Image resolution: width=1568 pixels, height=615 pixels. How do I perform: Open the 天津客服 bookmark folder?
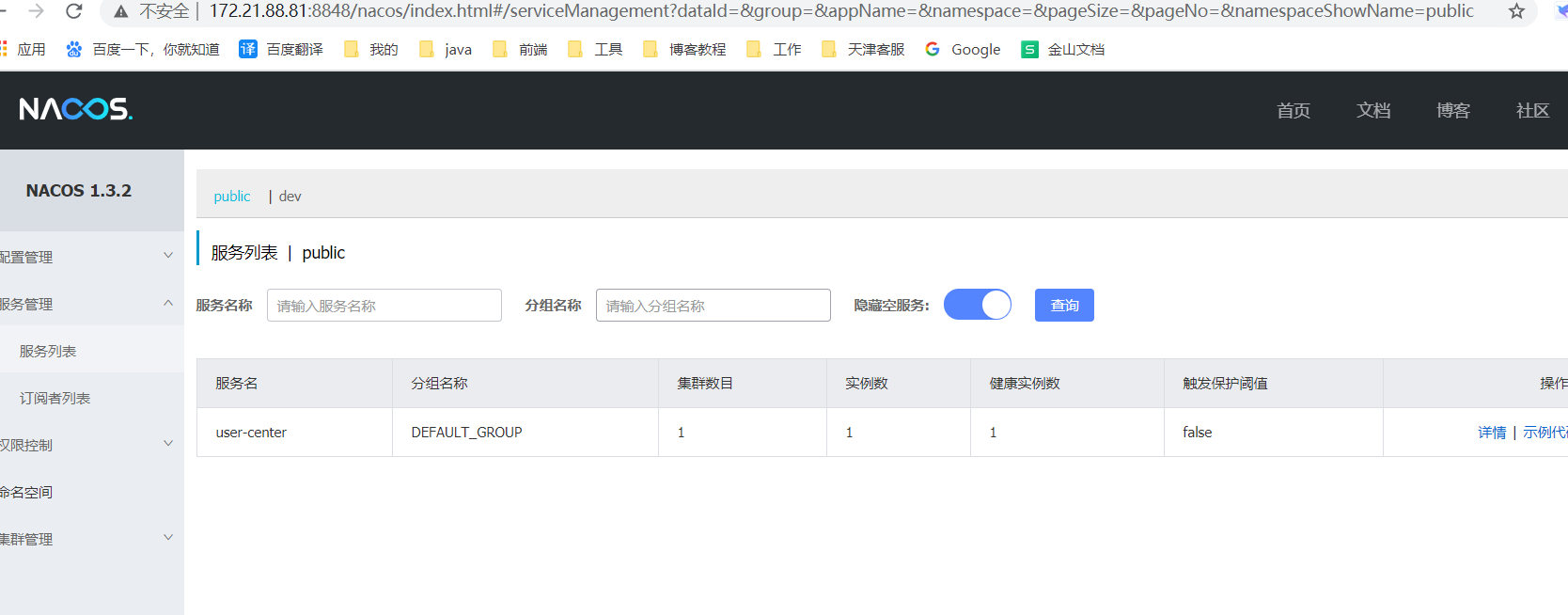point(863,49)
